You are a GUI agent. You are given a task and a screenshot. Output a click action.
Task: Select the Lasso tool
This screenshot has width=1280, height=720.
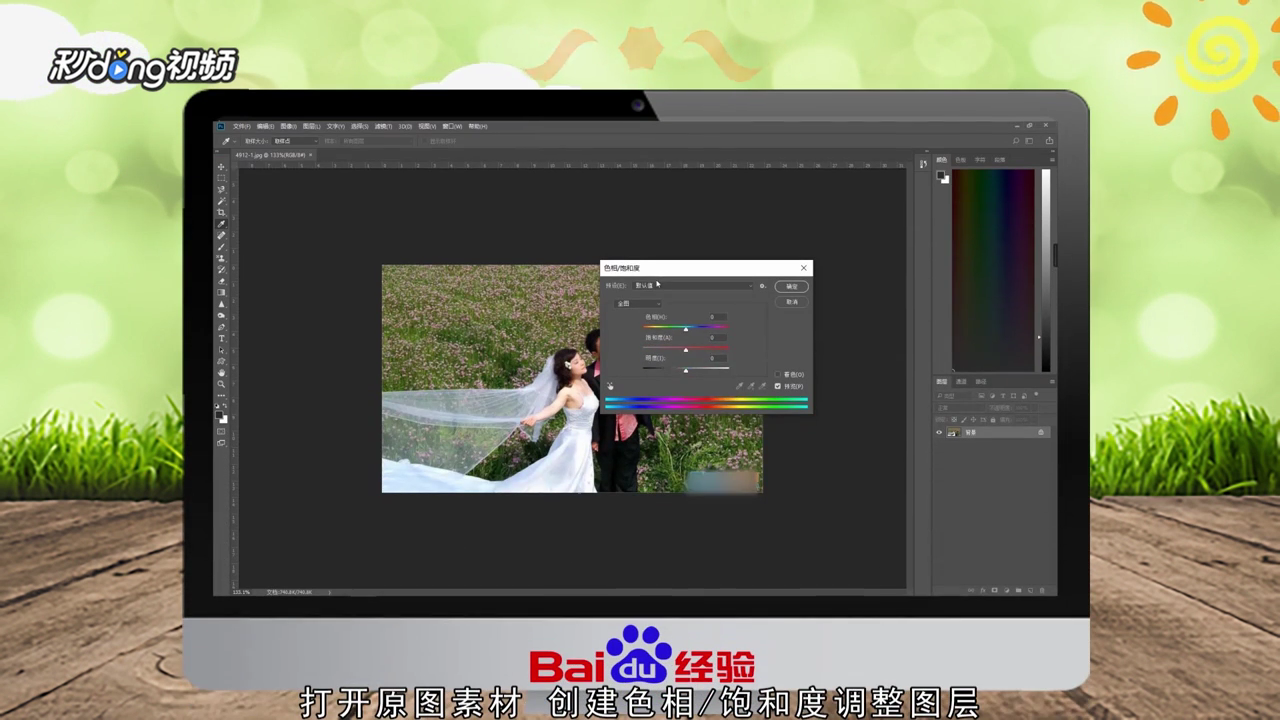tap(221, 190)
